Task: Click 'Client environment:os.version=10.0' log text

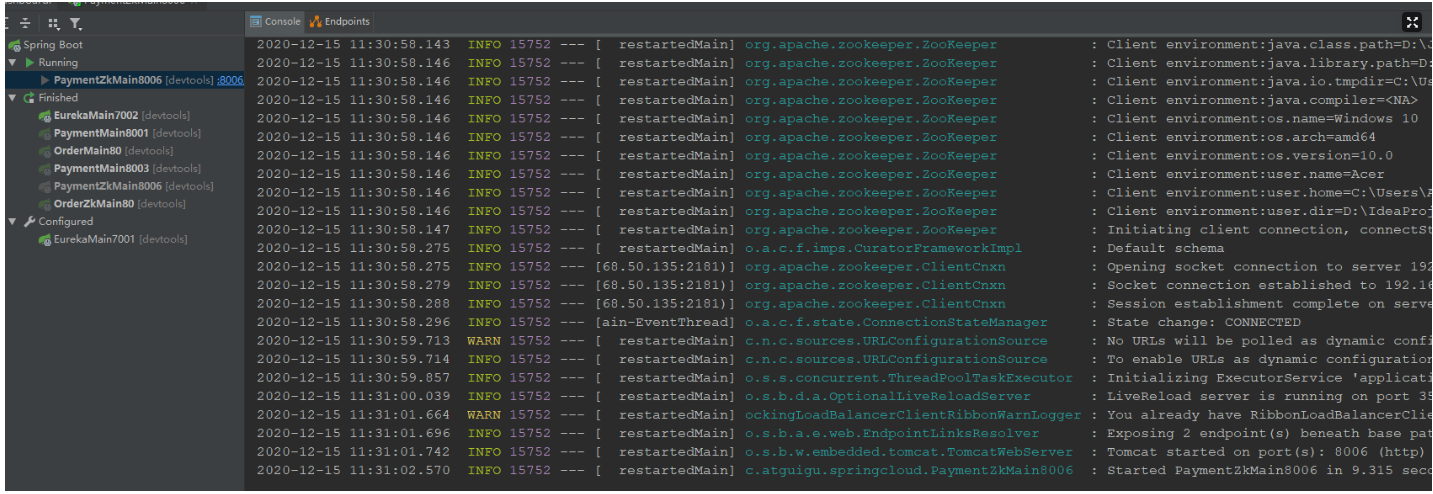Action: (1249, 156)
